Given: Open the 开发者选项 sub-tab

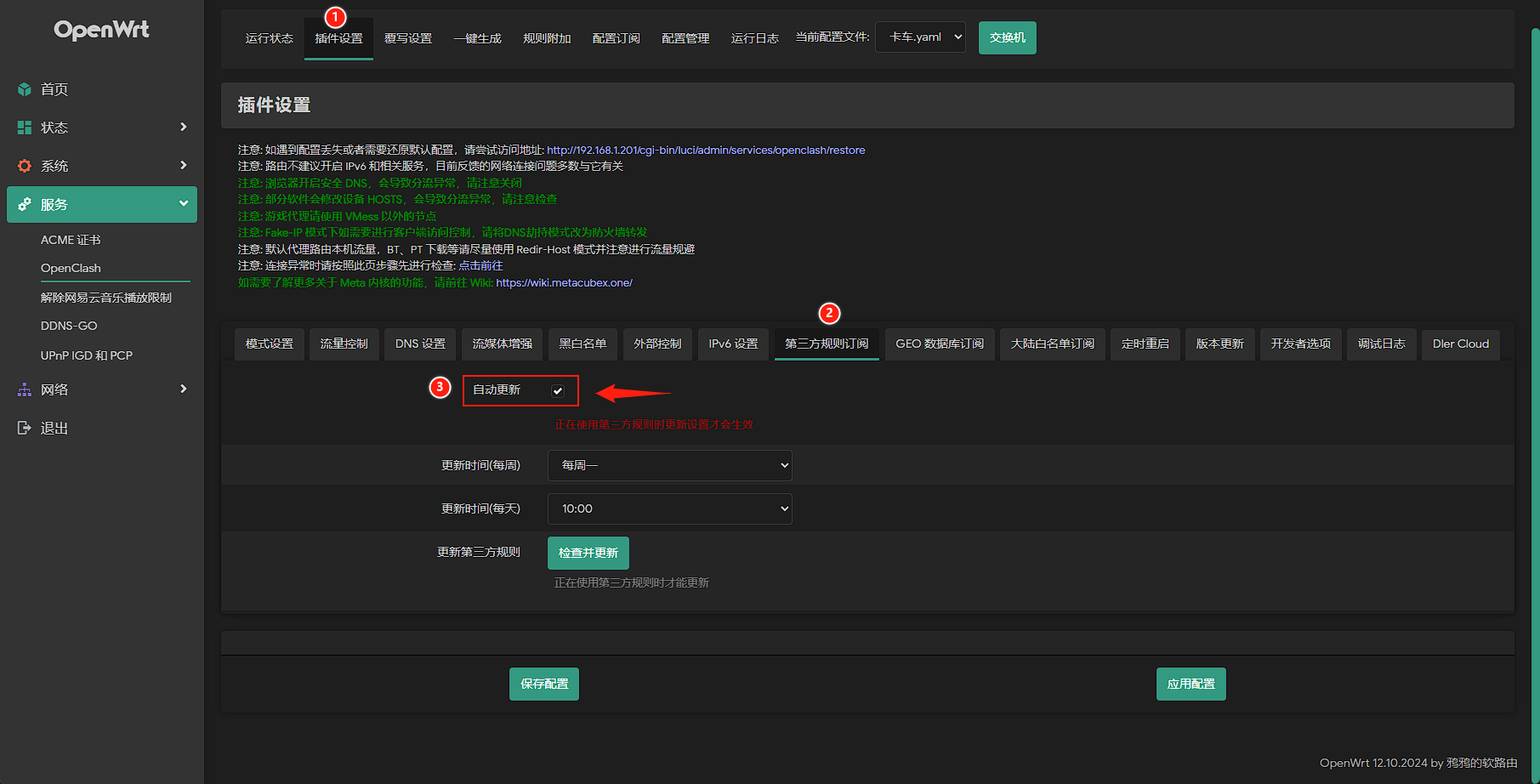Looking at the screenshot, I should [1301, 344].
